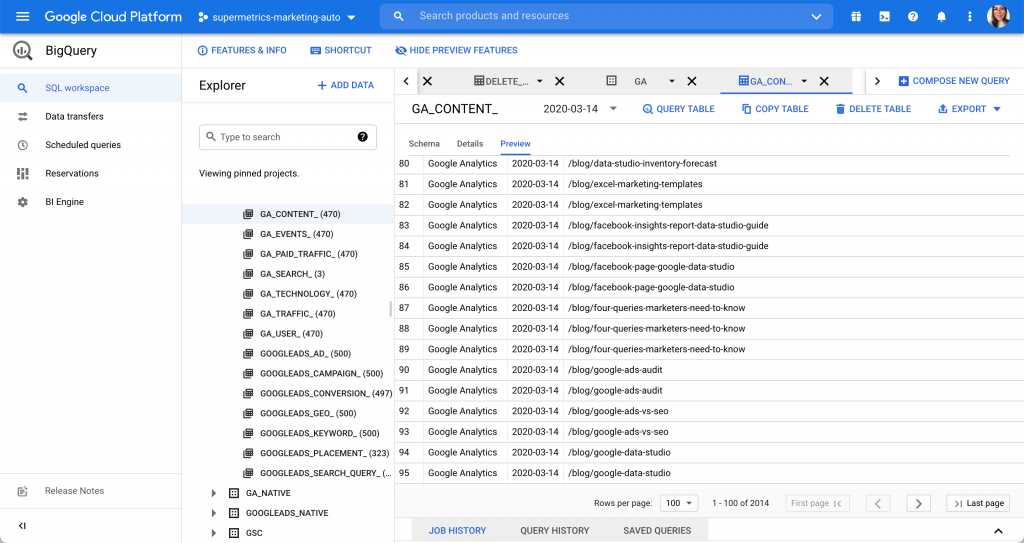Viewport: 1024px width, 543px height.
Task: Switch to the Query History tab
Action: click(554, 530)
